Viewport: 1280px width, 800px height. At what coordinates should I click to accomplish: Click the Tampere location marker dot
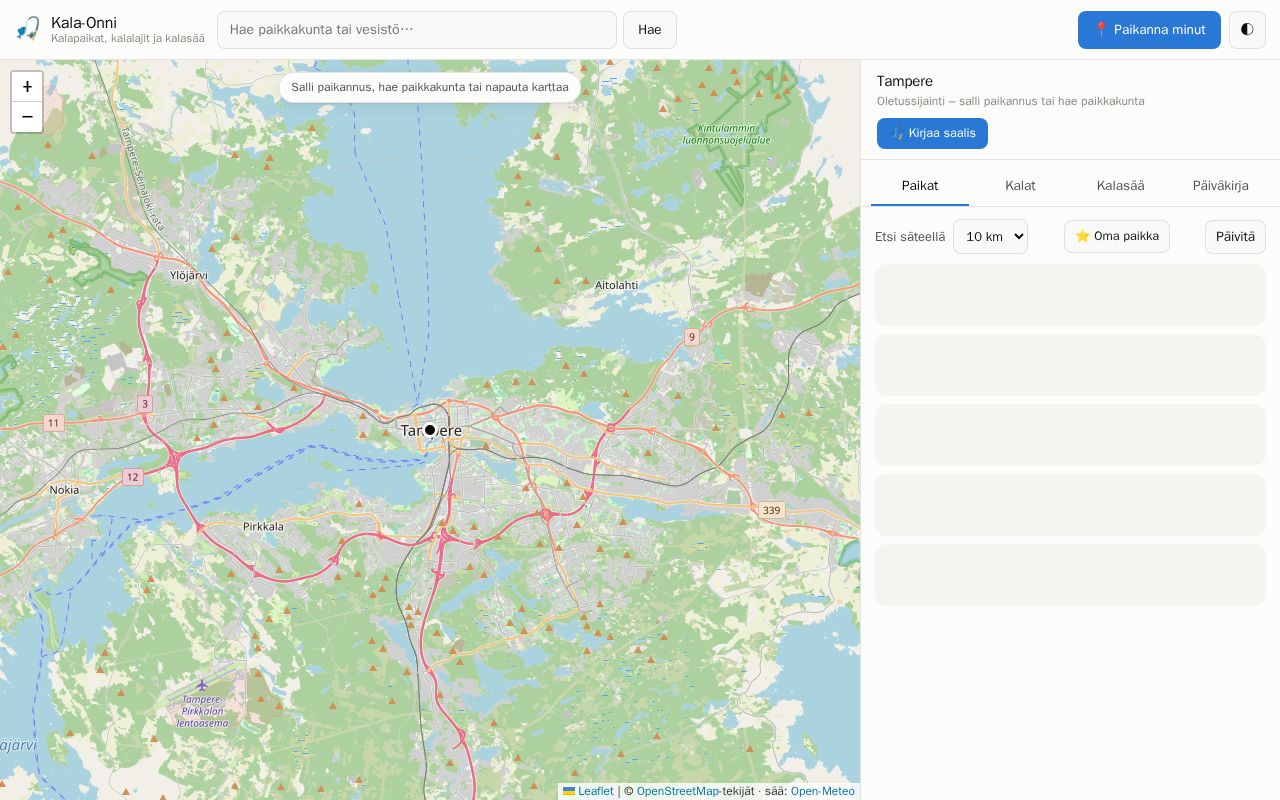[430, 430]
